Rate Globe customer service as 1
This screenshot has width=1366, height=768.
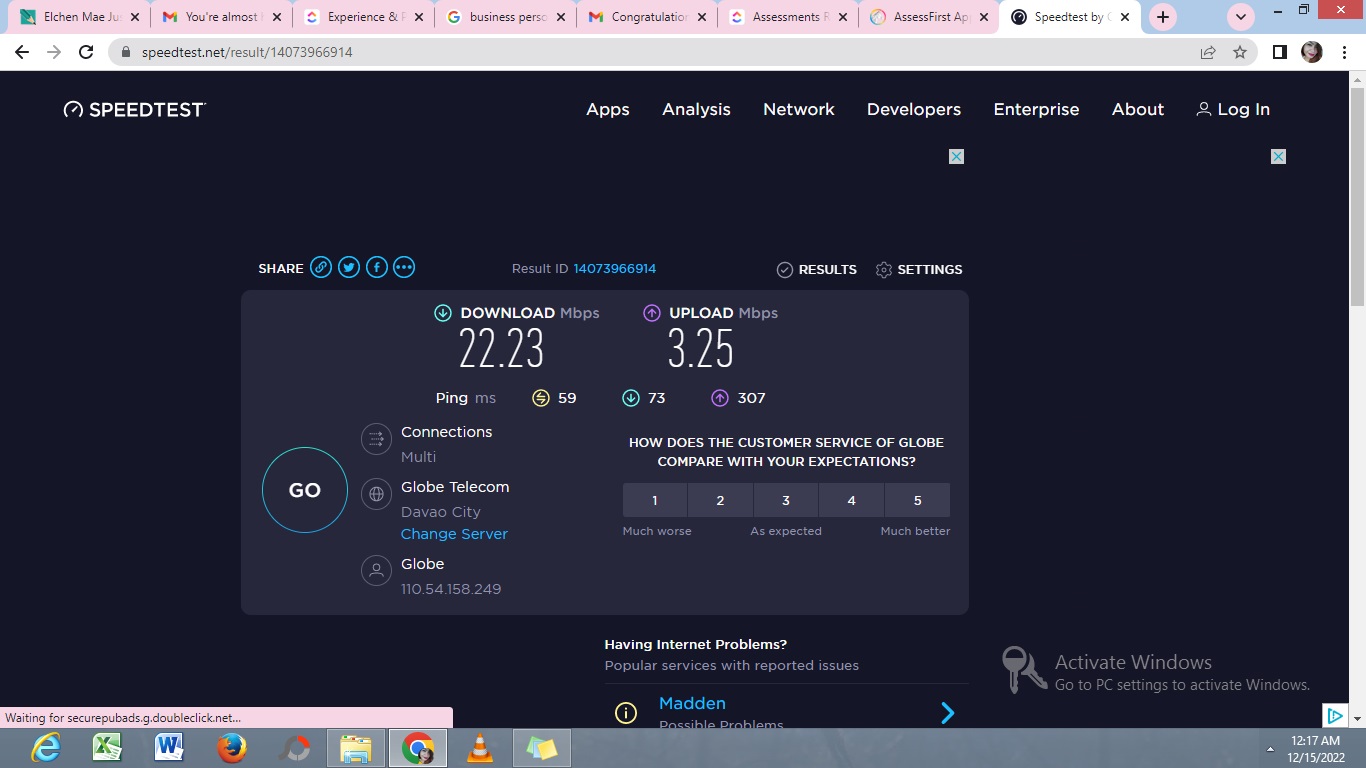(655, 500)
